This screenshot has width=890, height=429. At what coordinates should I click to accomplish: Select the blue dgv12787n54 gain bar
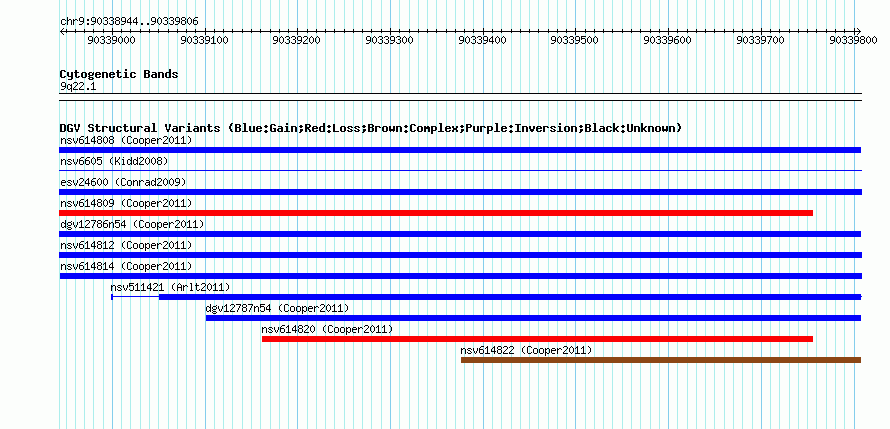click(x=533, y=318)
